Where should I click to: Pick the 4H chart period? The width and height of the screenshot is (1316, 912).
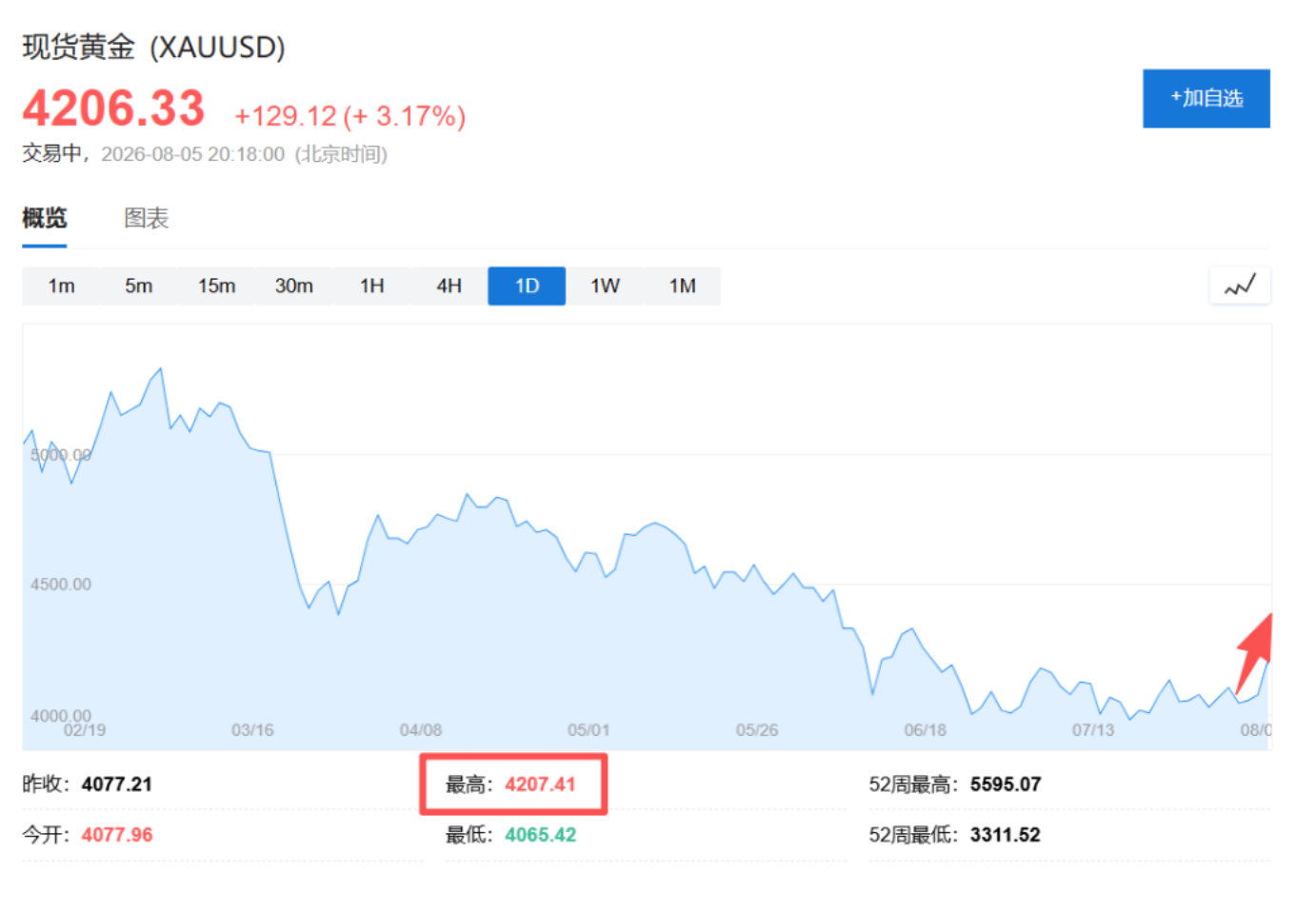click(x=449, y=286)
